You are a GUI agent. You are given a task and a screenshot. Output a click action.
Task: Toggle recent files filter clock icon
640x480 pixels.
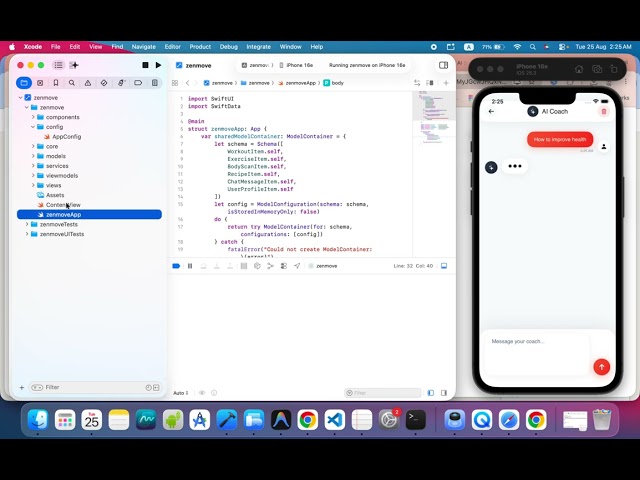(149, 387)
